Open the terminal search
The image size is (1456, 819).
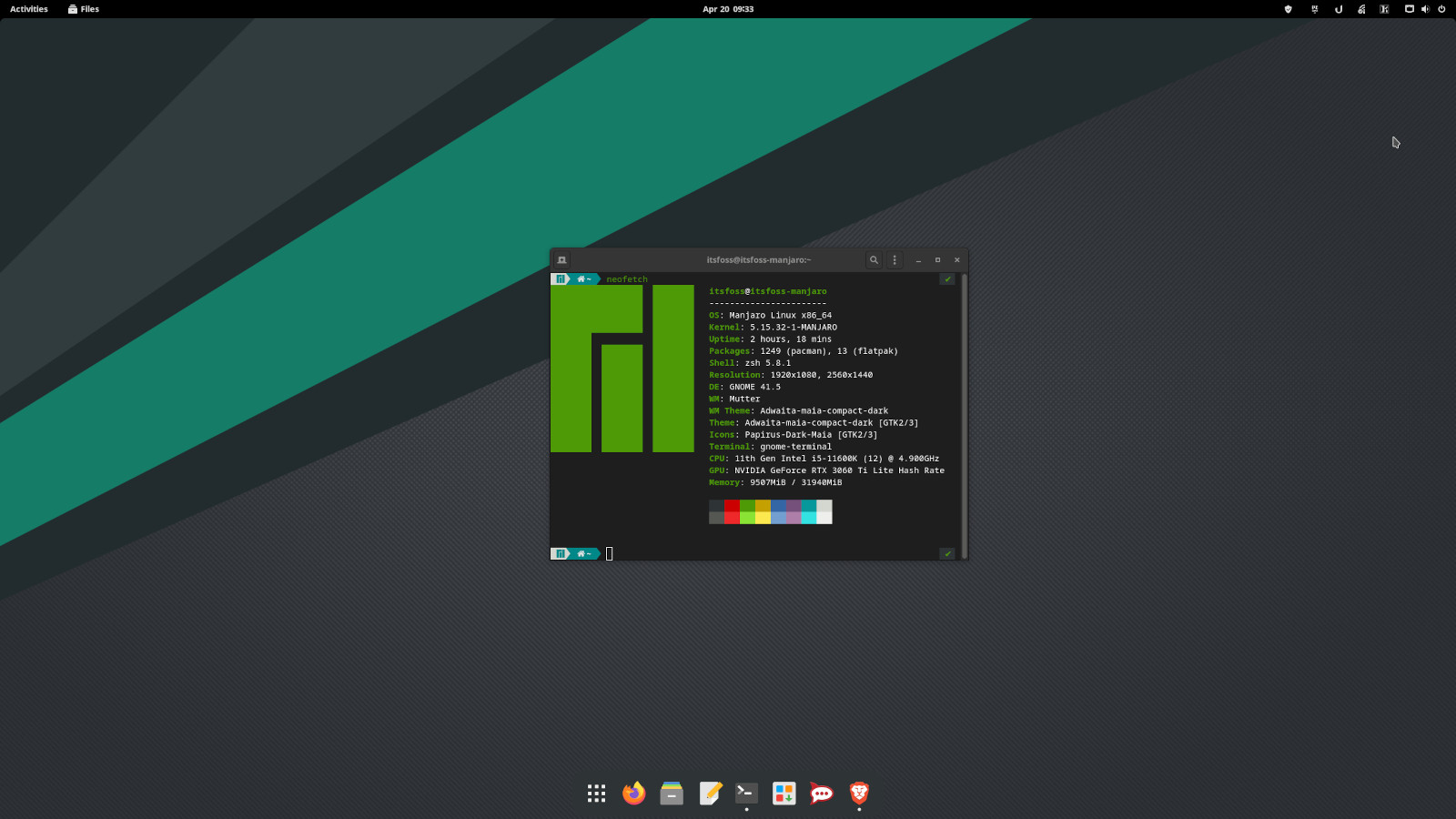[x=873, y=259]
